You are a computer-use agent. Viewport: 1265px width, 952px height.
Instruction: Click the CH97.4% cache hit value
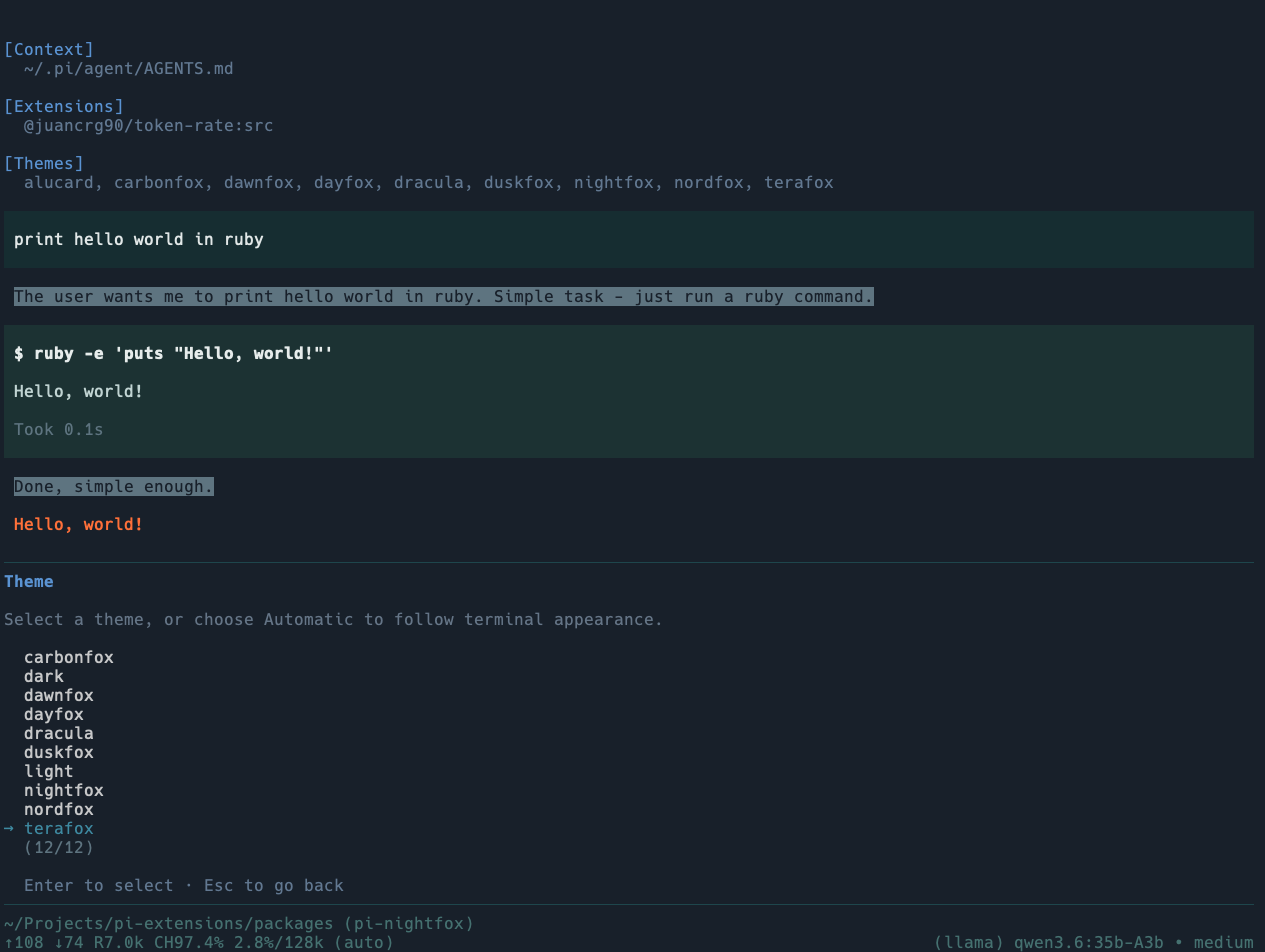click(x=189, y=942)
